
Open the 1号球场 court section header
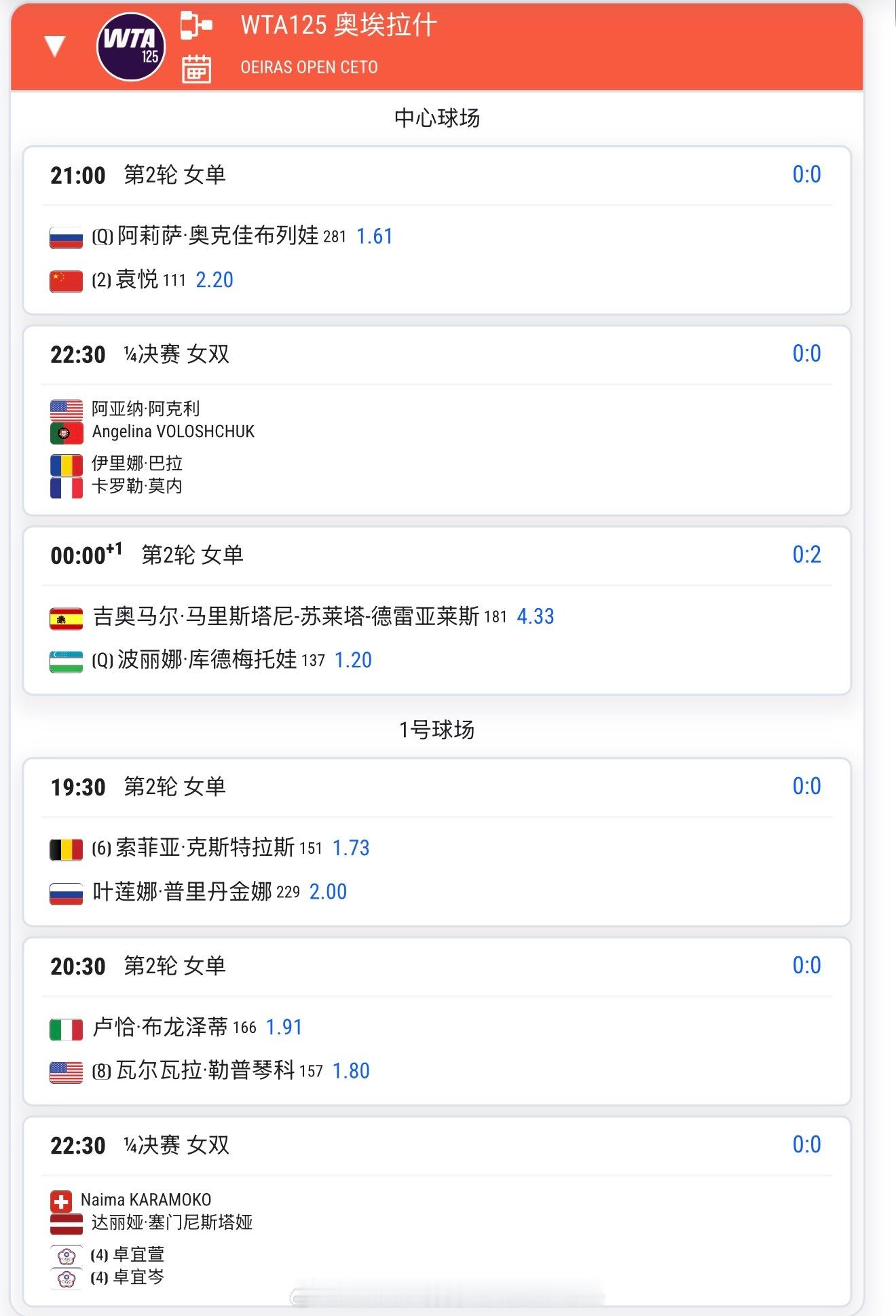437,730
